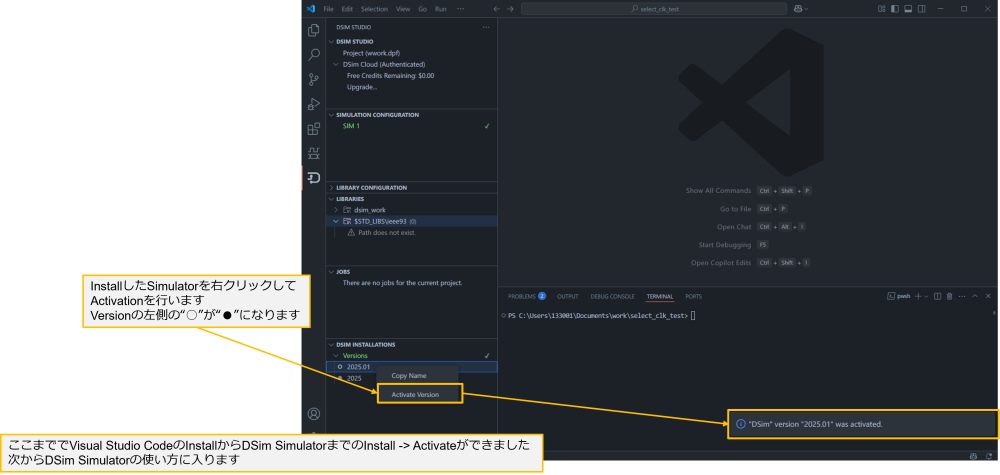The width and height of the screenshot is (1000, 475).
Task: Open the Extensions view
Action: (313, 129)
